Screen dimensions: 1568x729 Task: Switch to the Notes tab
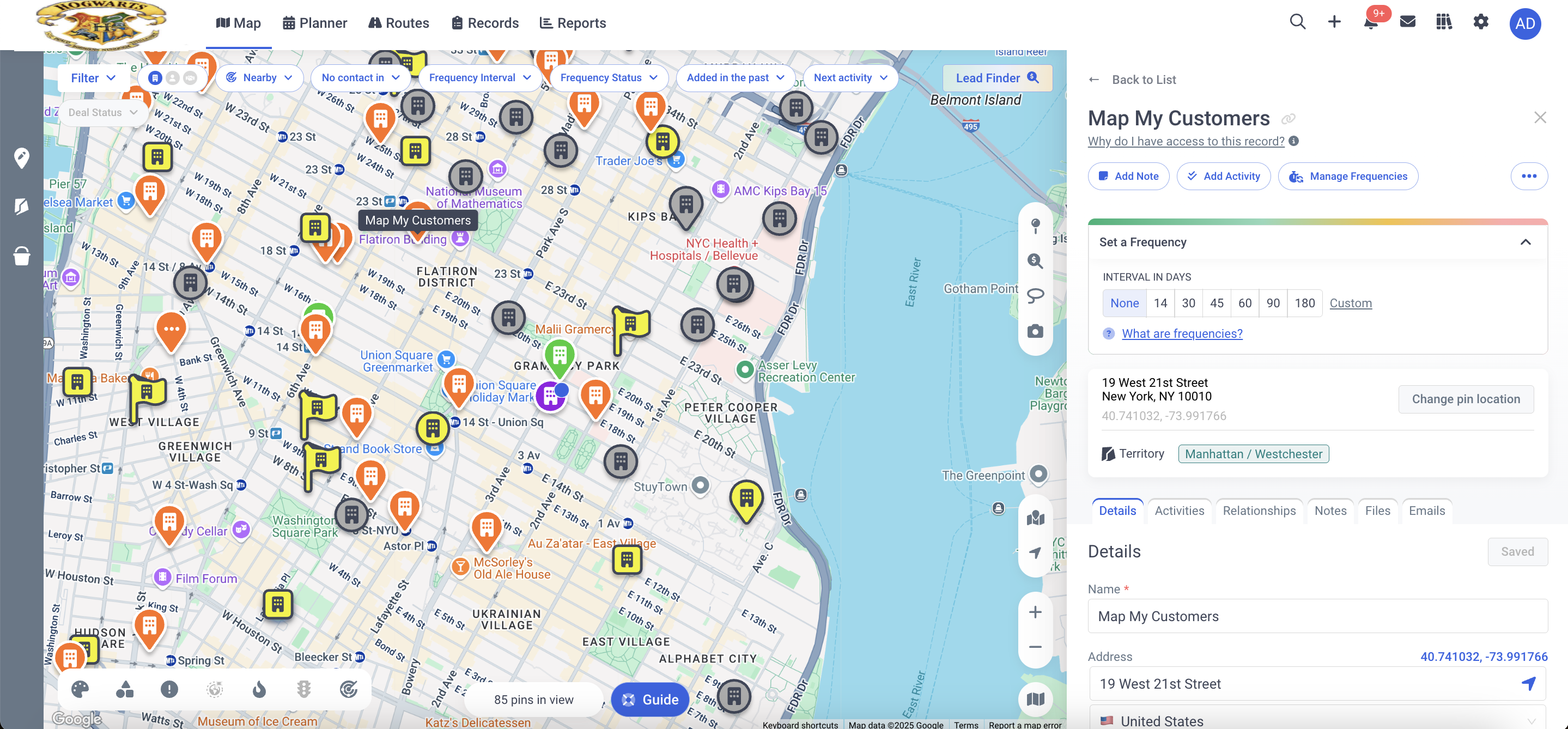tap(1330, 511)
